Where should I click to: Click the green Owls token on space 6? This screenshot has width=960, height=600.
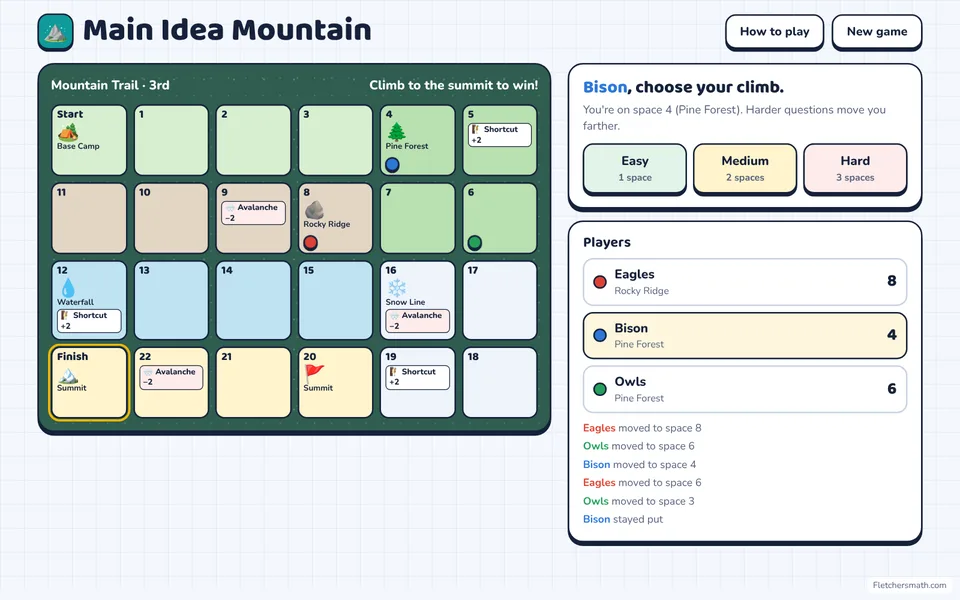pyautogui.click(x=474, y=242)
